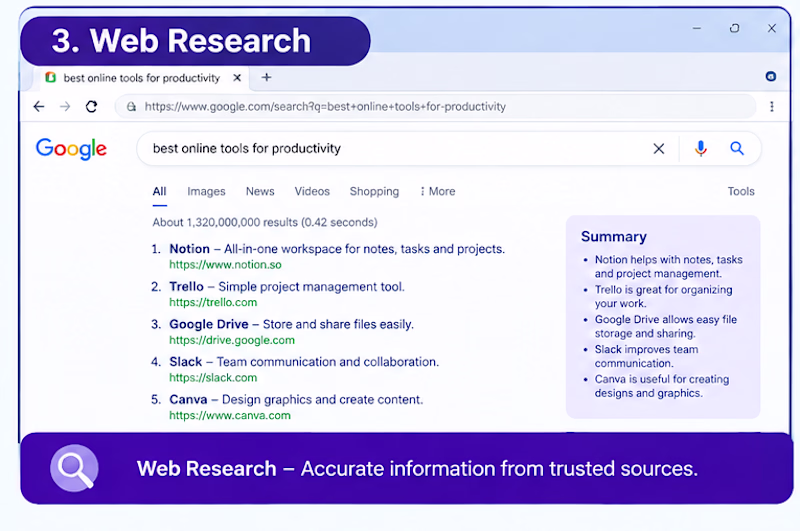Switch to the News tab
The image size is (800, 531).
(x=260, y=191)
